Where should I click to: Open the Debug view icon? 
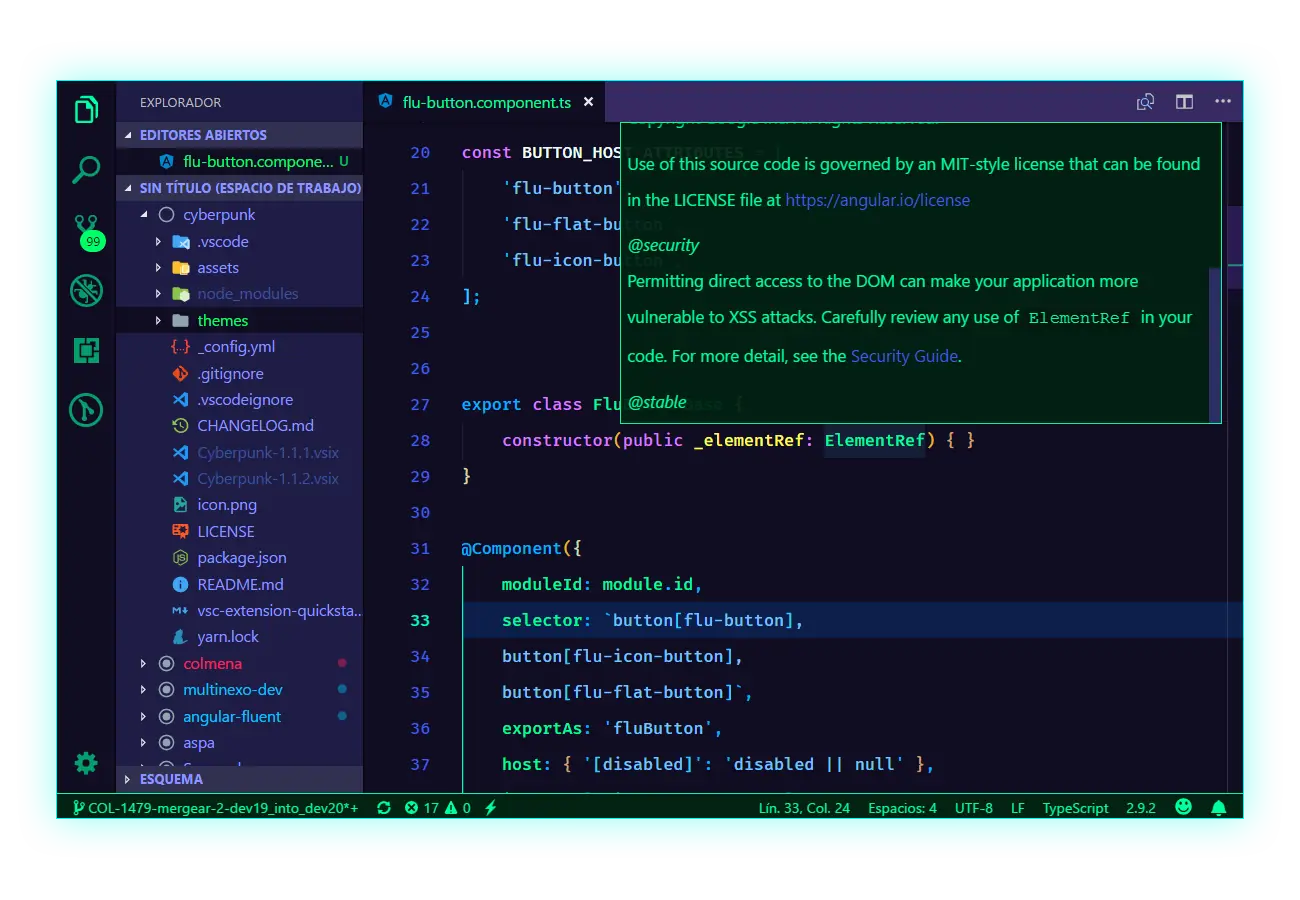tap(87, 291)
